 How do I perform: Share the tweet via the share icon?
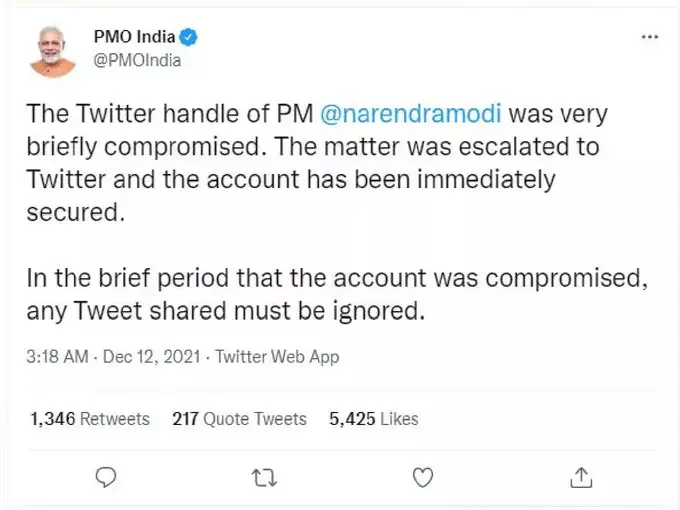click(x=581, y=478)
